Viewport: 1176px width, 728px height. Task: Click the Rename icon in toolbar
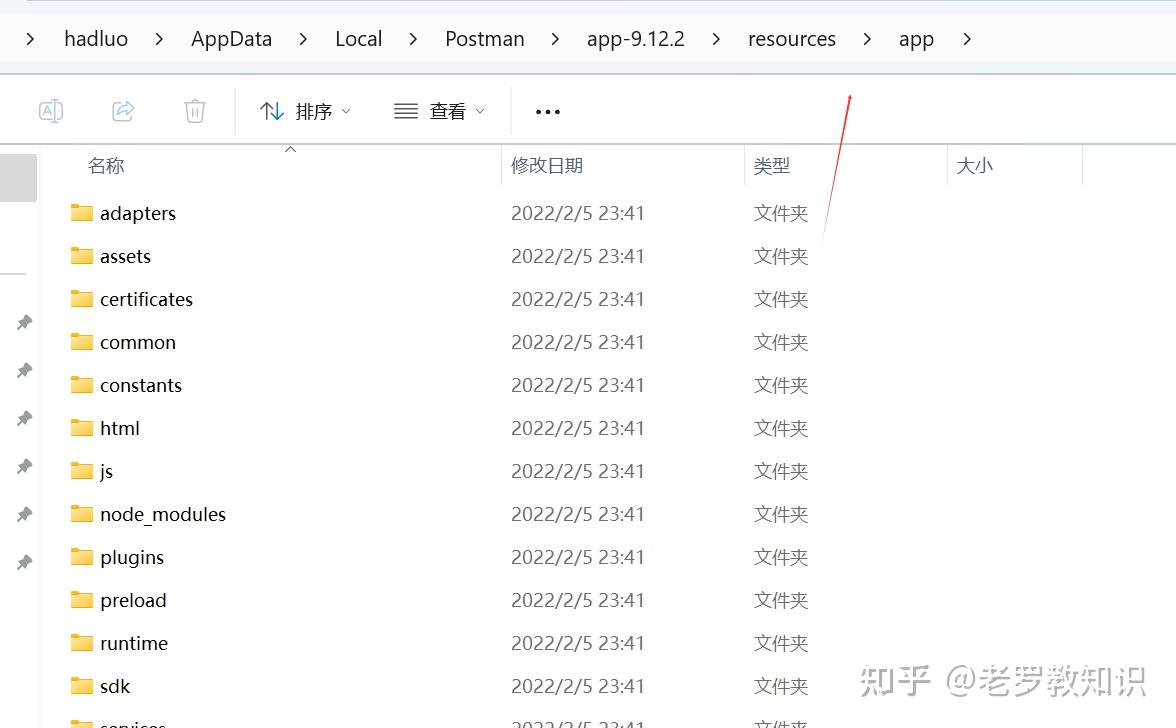pyautogui.click(x=51, y=111)
